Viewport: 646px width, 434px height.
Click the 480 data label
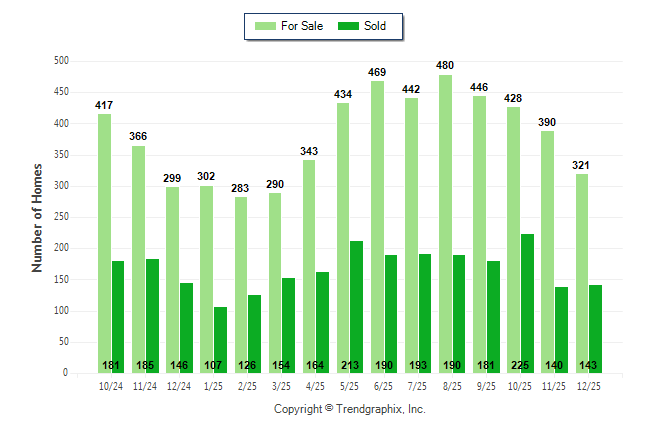click(445, 66)
